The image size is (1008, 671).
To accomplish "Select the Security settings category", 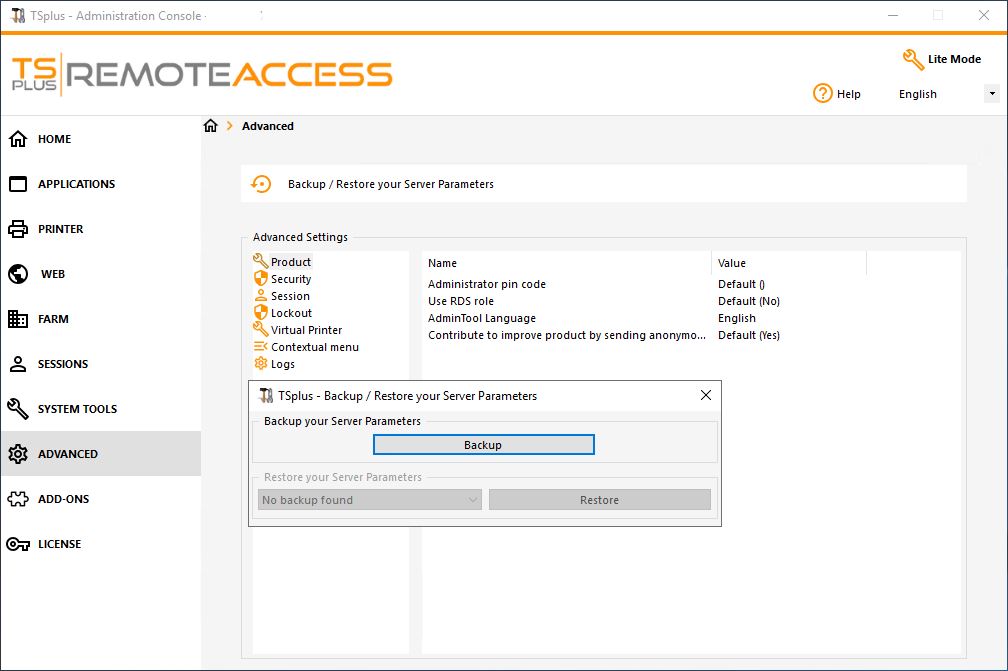I will pos(289,279).
